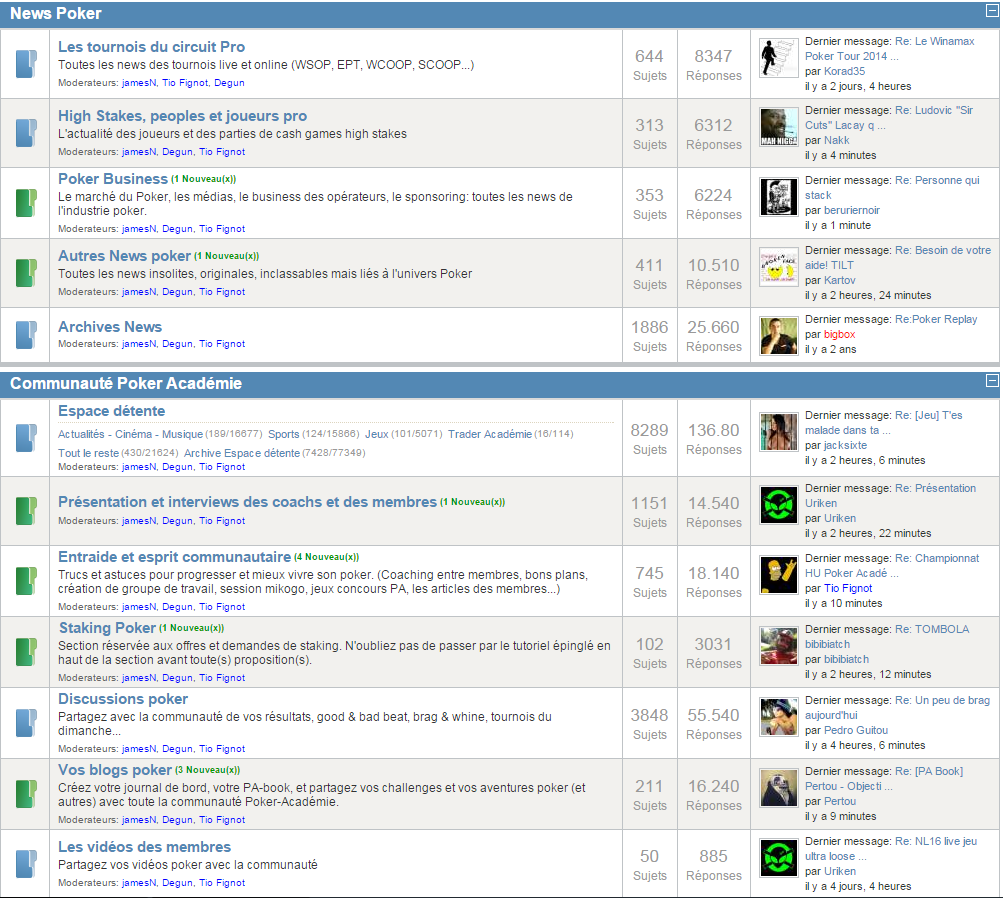This screenshot has height=898, width=1003.
Task: Open last message Re: Personne qui stack
Action: 892,188
